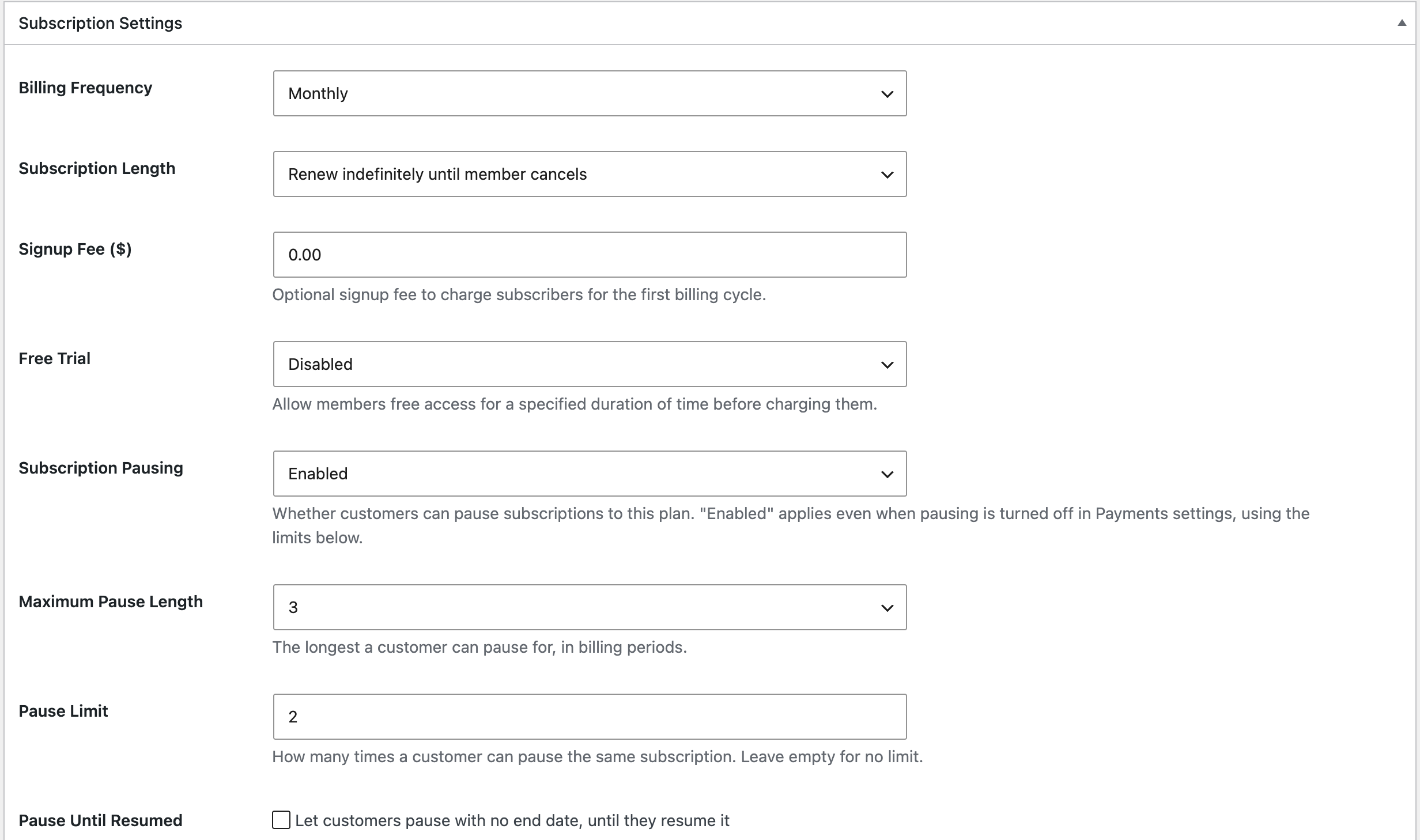The height and width of the screenshot is (840, 1420).
Task: Open the Billing Frequency dropdown
Action: (590, 93)
